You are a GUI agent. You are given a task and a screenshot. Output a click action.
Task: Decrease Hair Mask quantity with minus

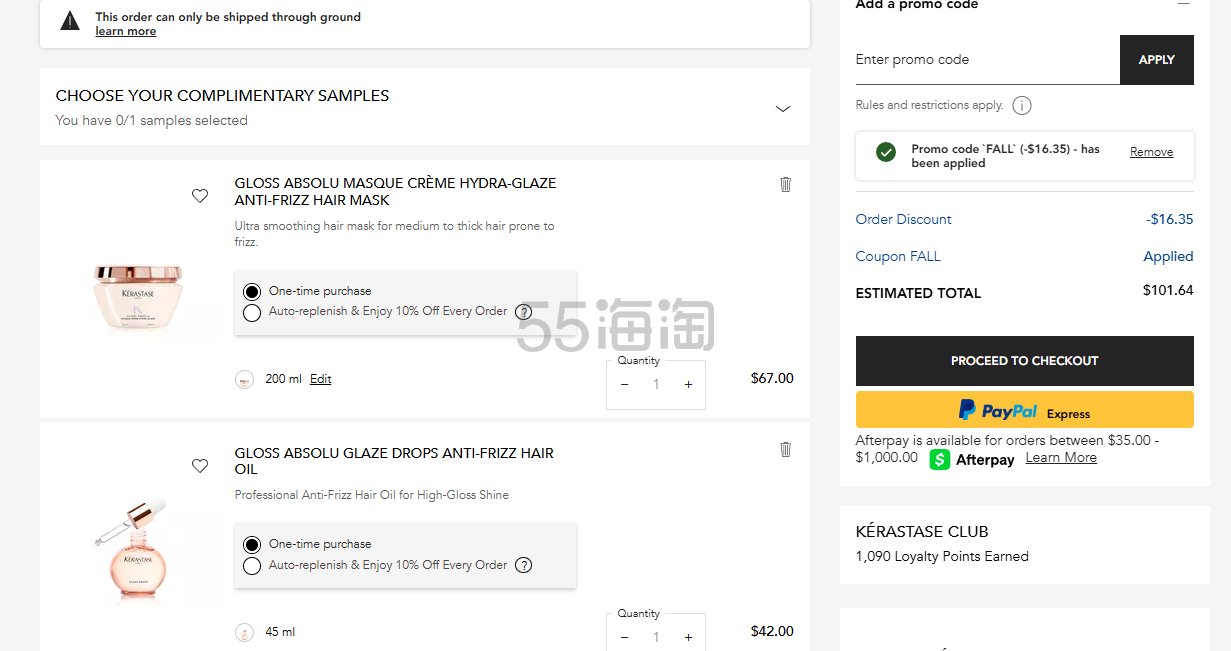[x=625, y=385]
